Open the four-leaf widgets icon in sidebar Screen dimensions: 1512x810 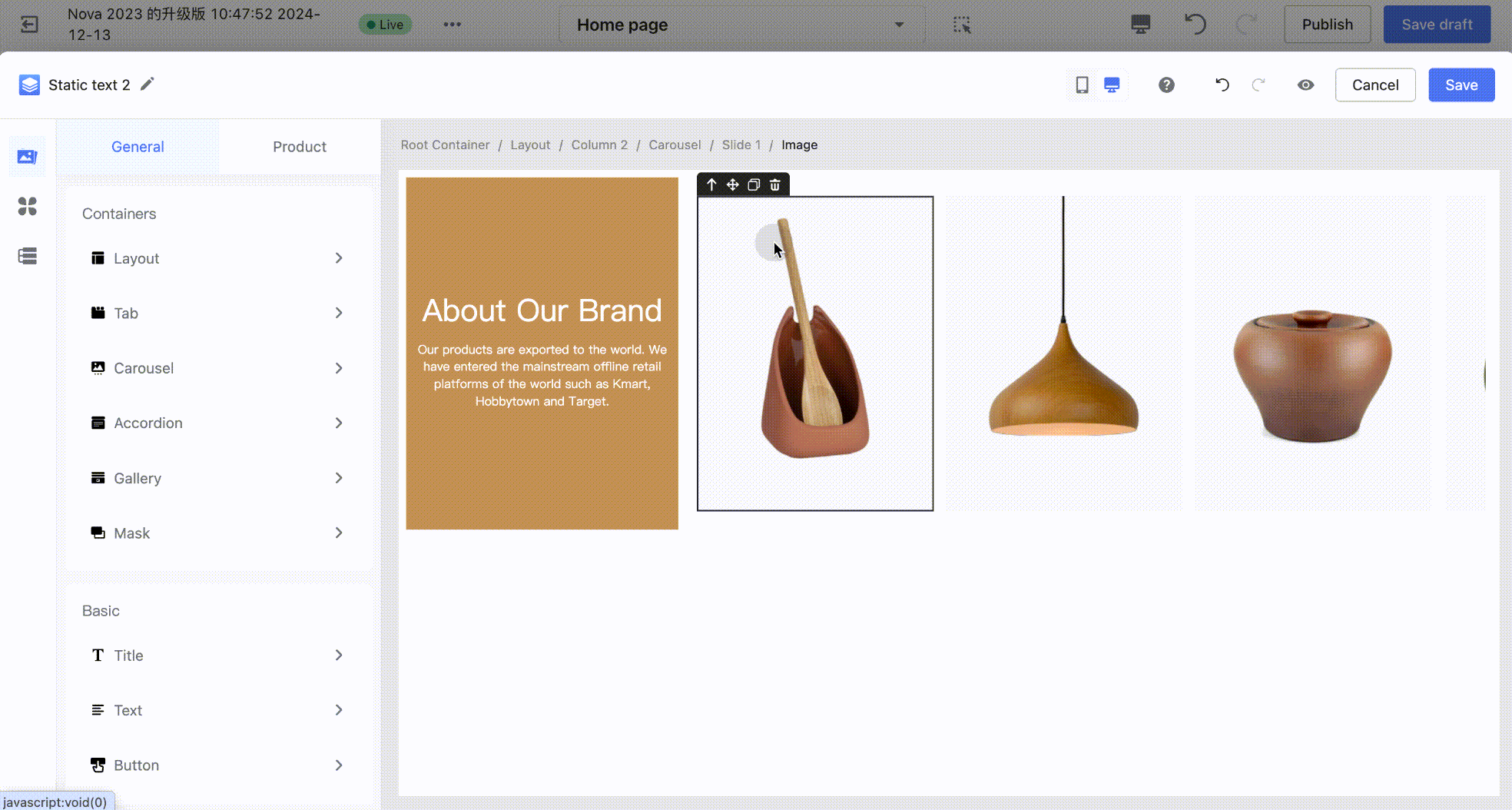28,206
